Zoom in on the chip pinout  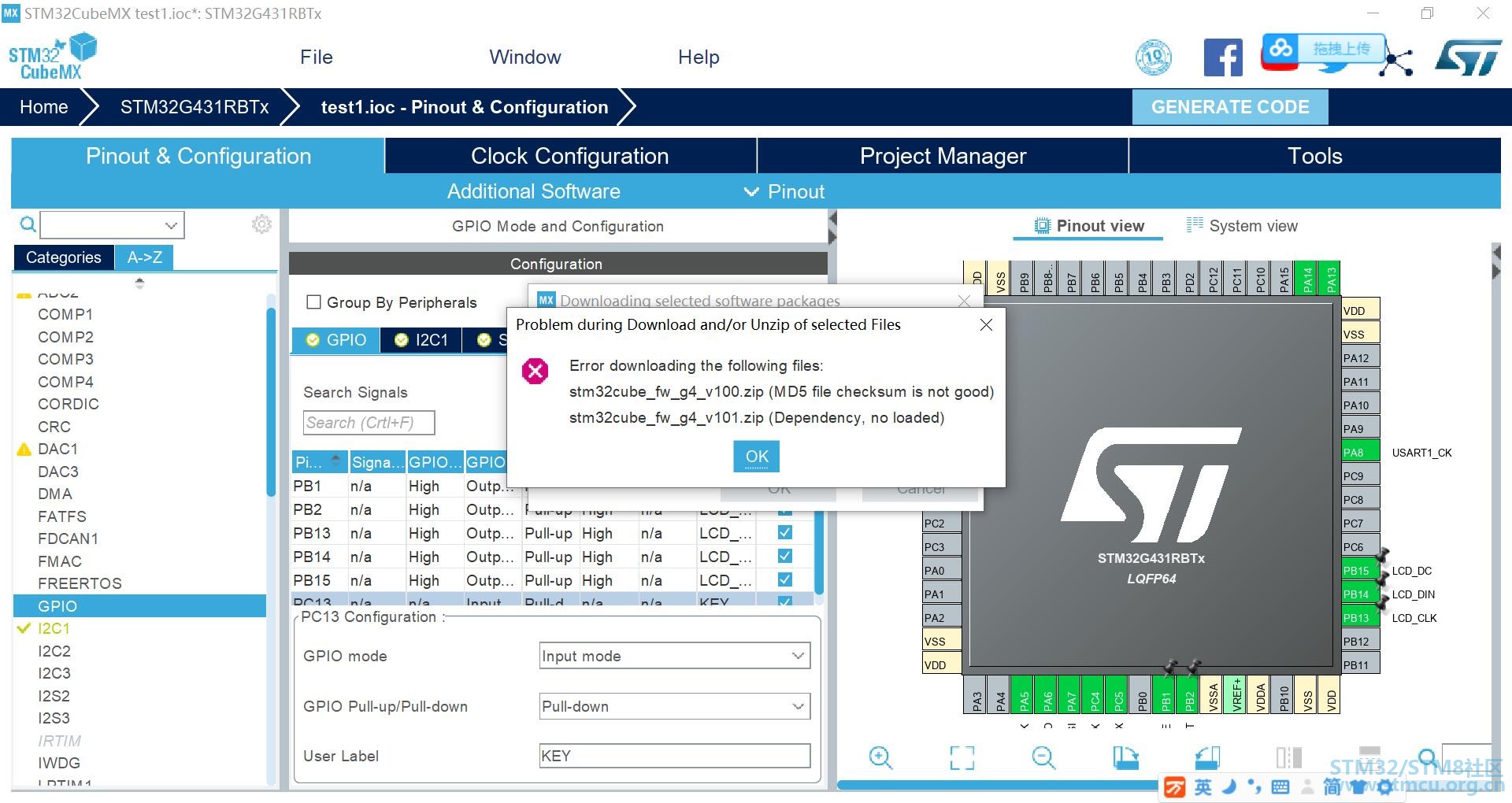click(x=880, y=757)
